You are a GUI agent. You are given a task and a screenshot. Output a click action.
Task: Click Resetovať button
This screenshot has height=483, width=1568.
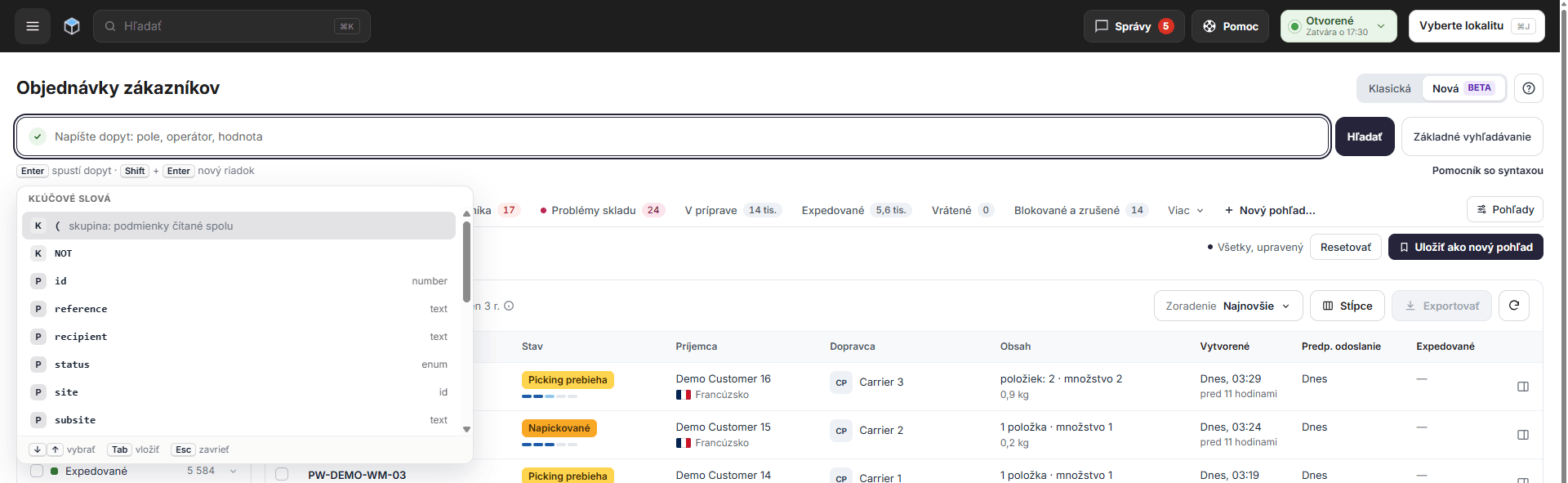1345,247
